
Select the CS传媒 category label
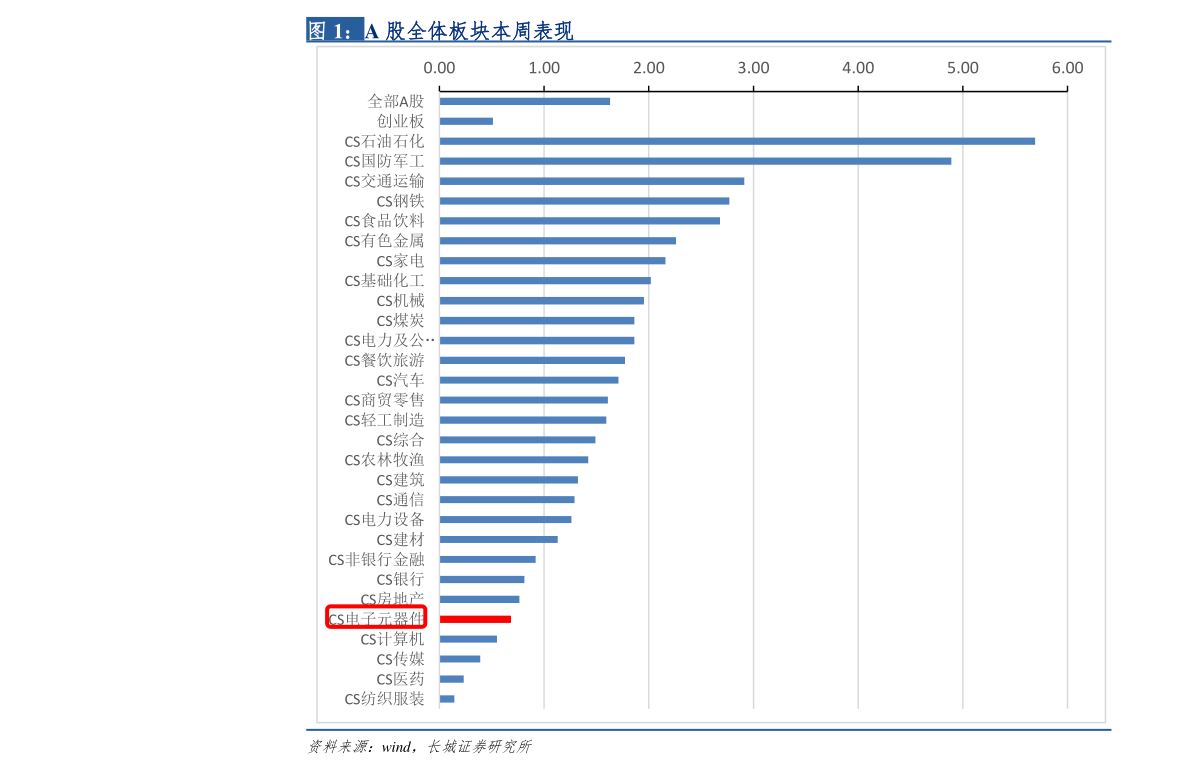pos(400,659)
